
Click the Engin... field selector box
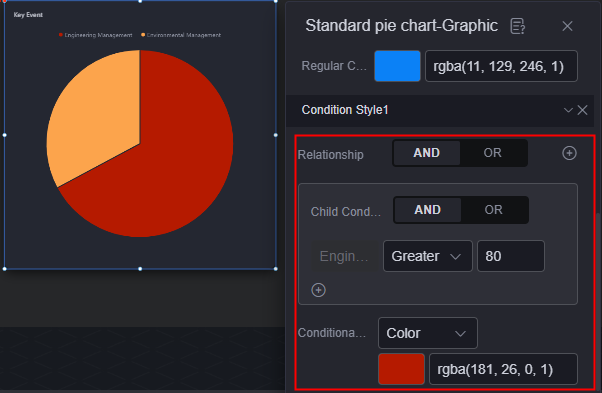[344, 256]
